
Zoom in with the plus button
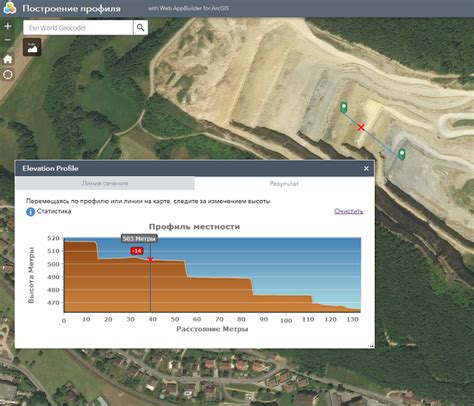pos(8,26)
